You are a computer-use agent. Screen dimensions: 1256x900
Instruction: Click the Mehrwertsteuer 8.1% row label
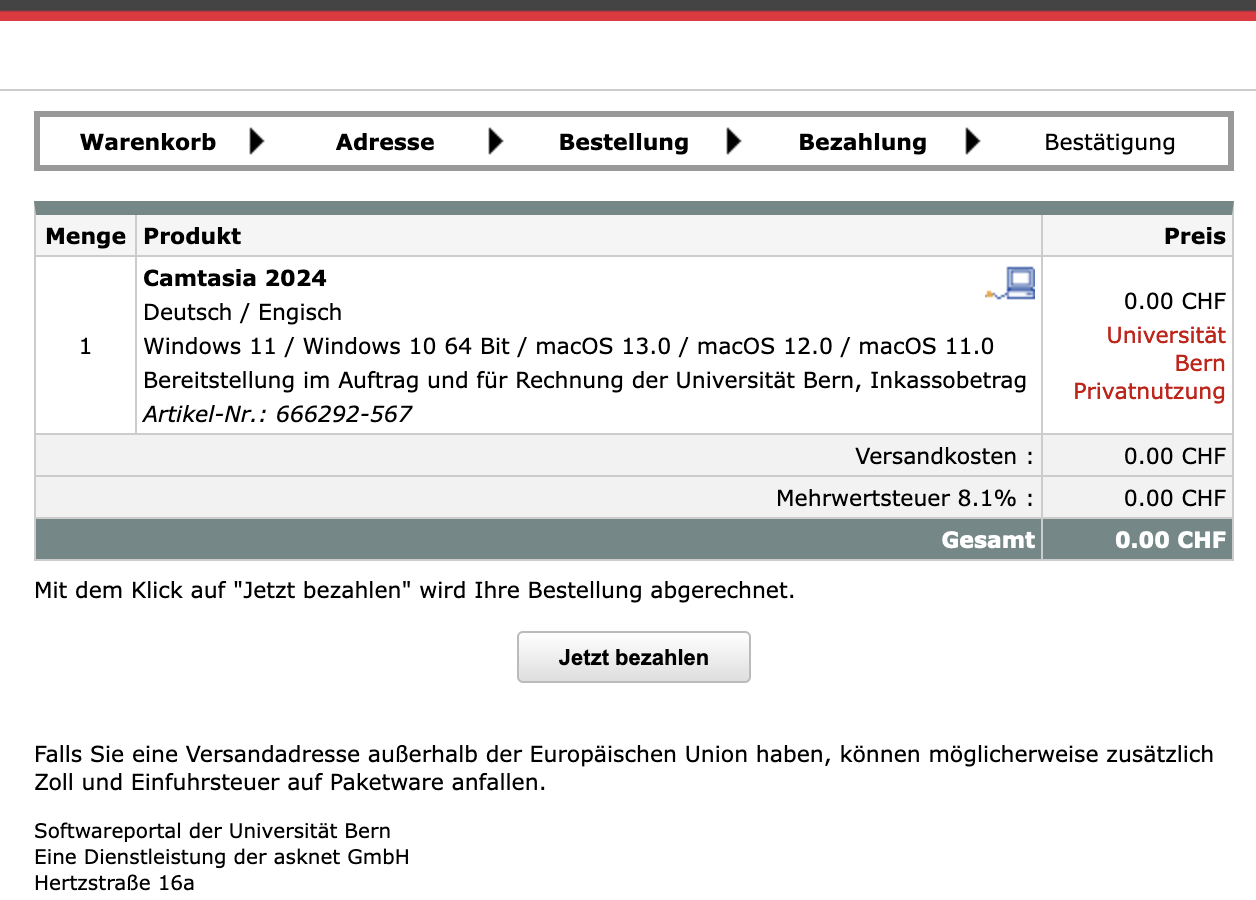(x=904, y=498)
